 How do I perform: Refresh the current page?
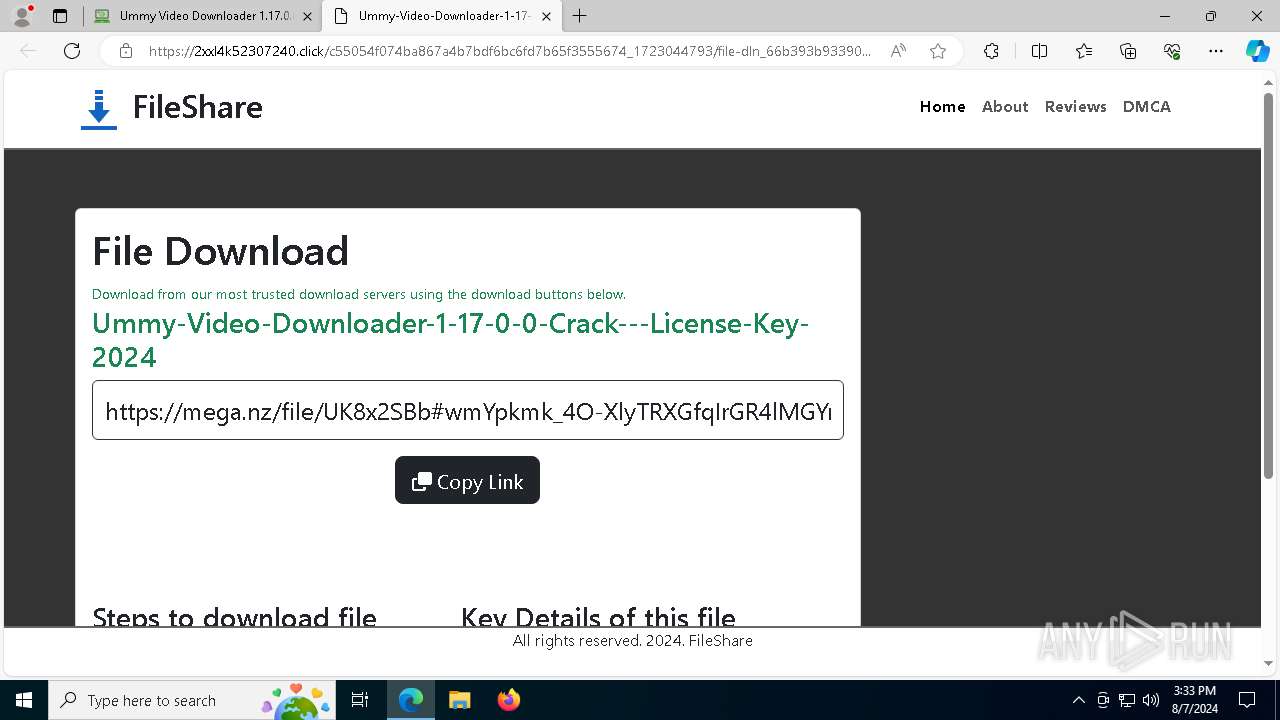(x=72, y=51)
